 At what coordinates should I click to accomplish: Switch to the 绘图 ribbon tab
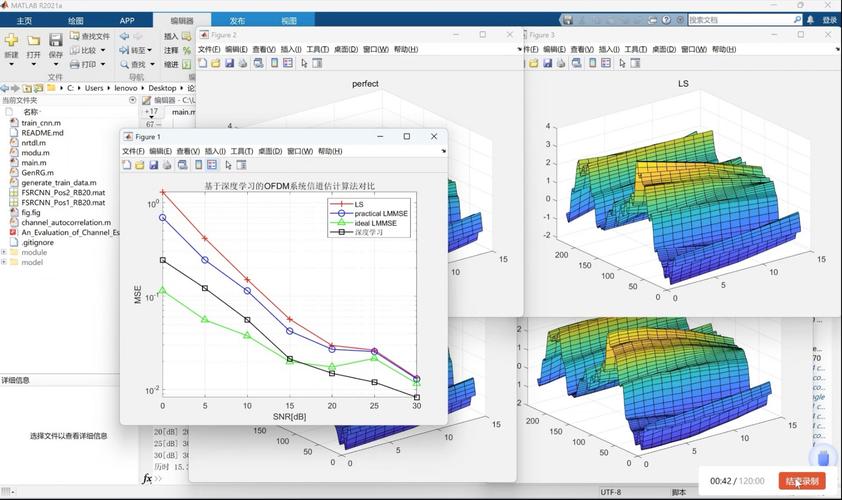pos(76,20)
